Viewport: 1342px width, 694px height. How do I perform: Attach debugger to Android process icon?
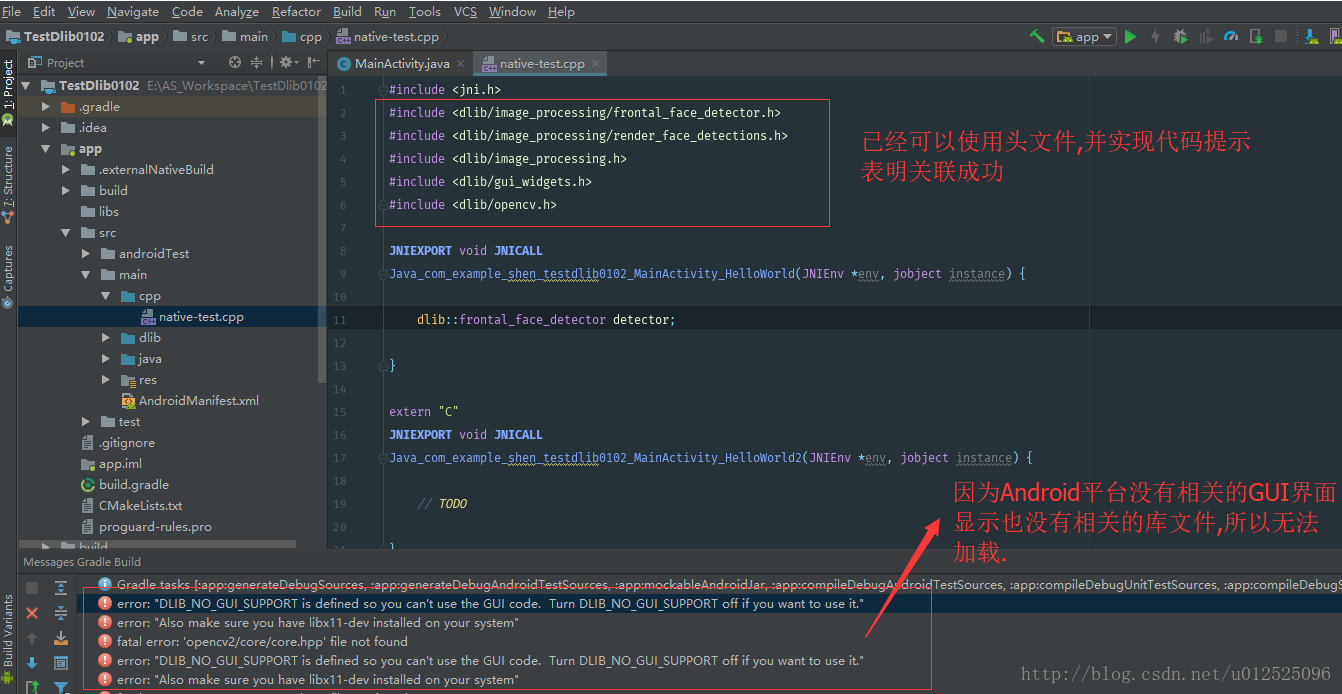[1256, 36]
